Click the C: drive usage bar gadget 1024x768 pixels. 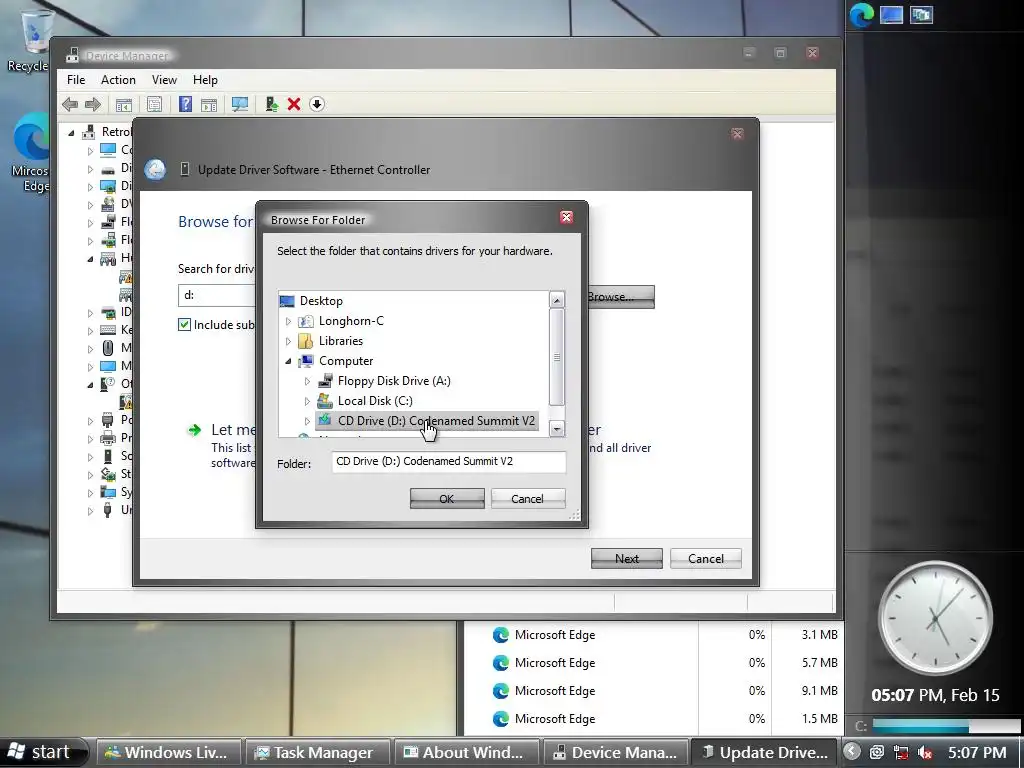[946, 726]
